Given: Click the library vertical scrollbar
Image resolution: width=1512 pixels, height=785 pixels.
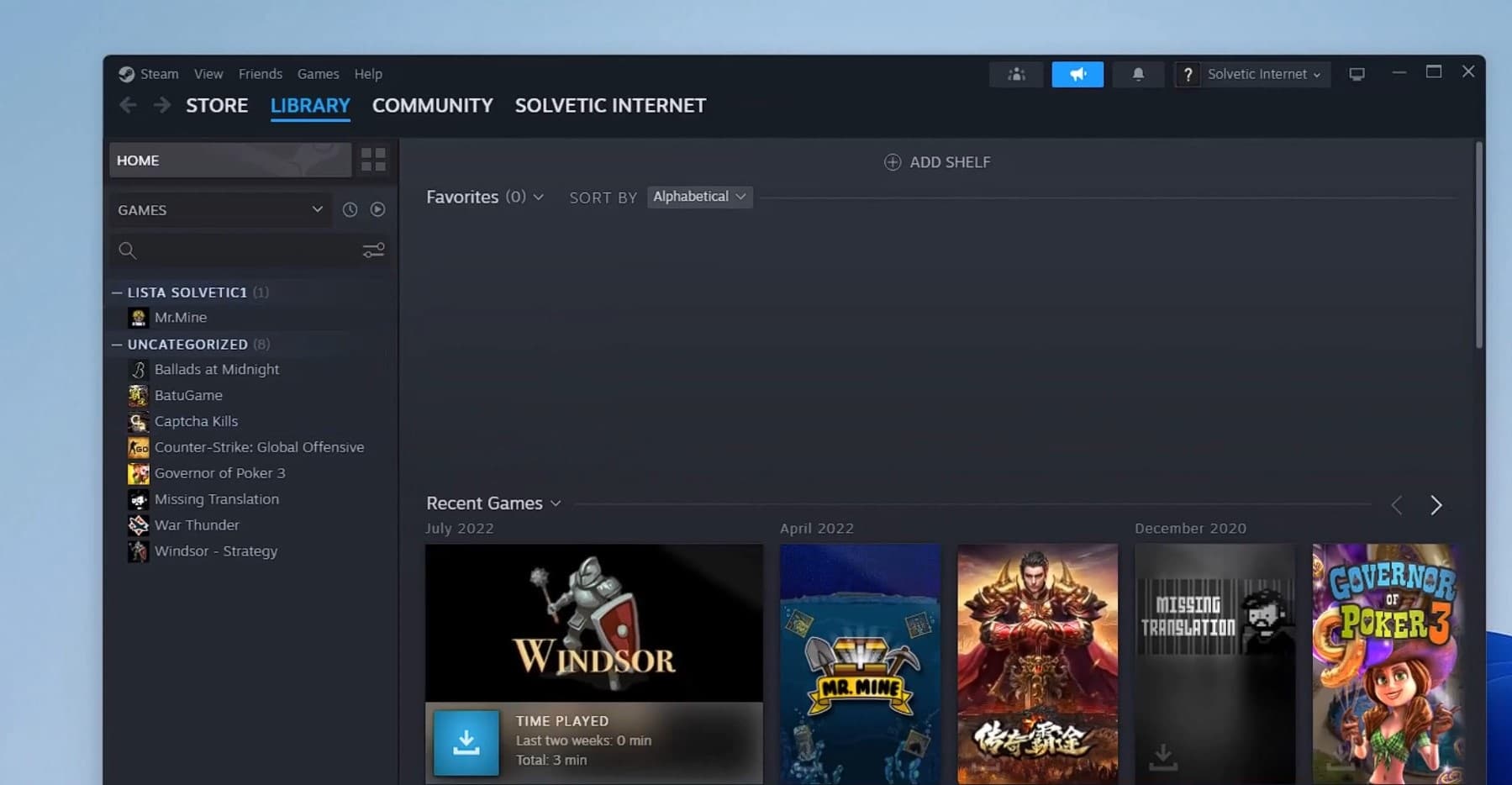Looking at the screenshot, I should pyautogui.click(x=1479, y=245).
